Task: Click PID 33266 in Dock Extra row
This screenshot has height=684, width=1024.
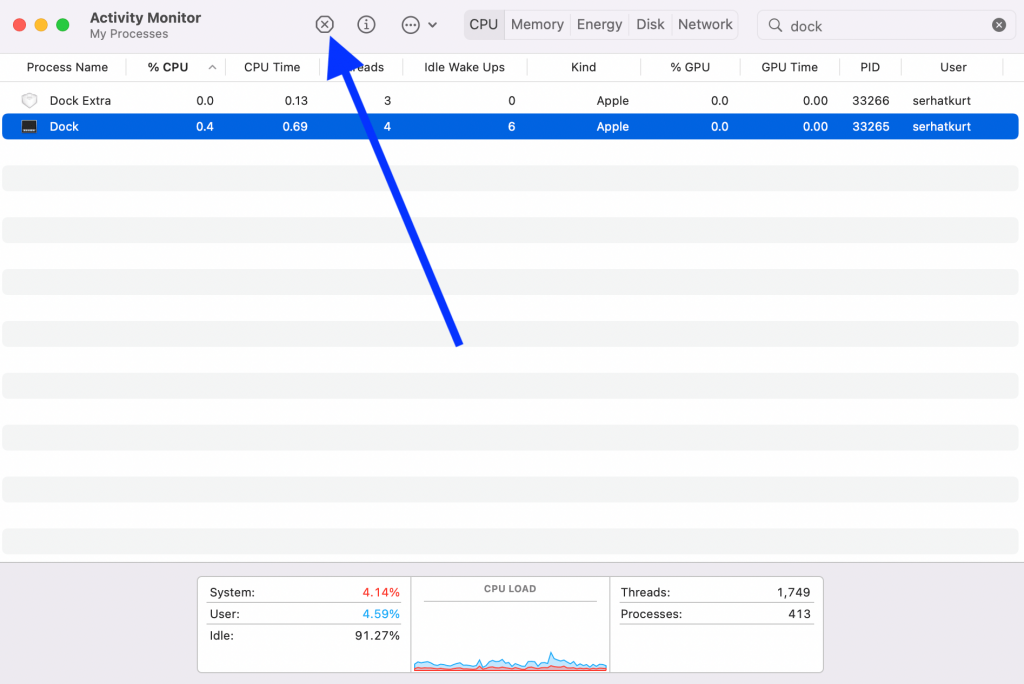Action: [x=871, y=101]
